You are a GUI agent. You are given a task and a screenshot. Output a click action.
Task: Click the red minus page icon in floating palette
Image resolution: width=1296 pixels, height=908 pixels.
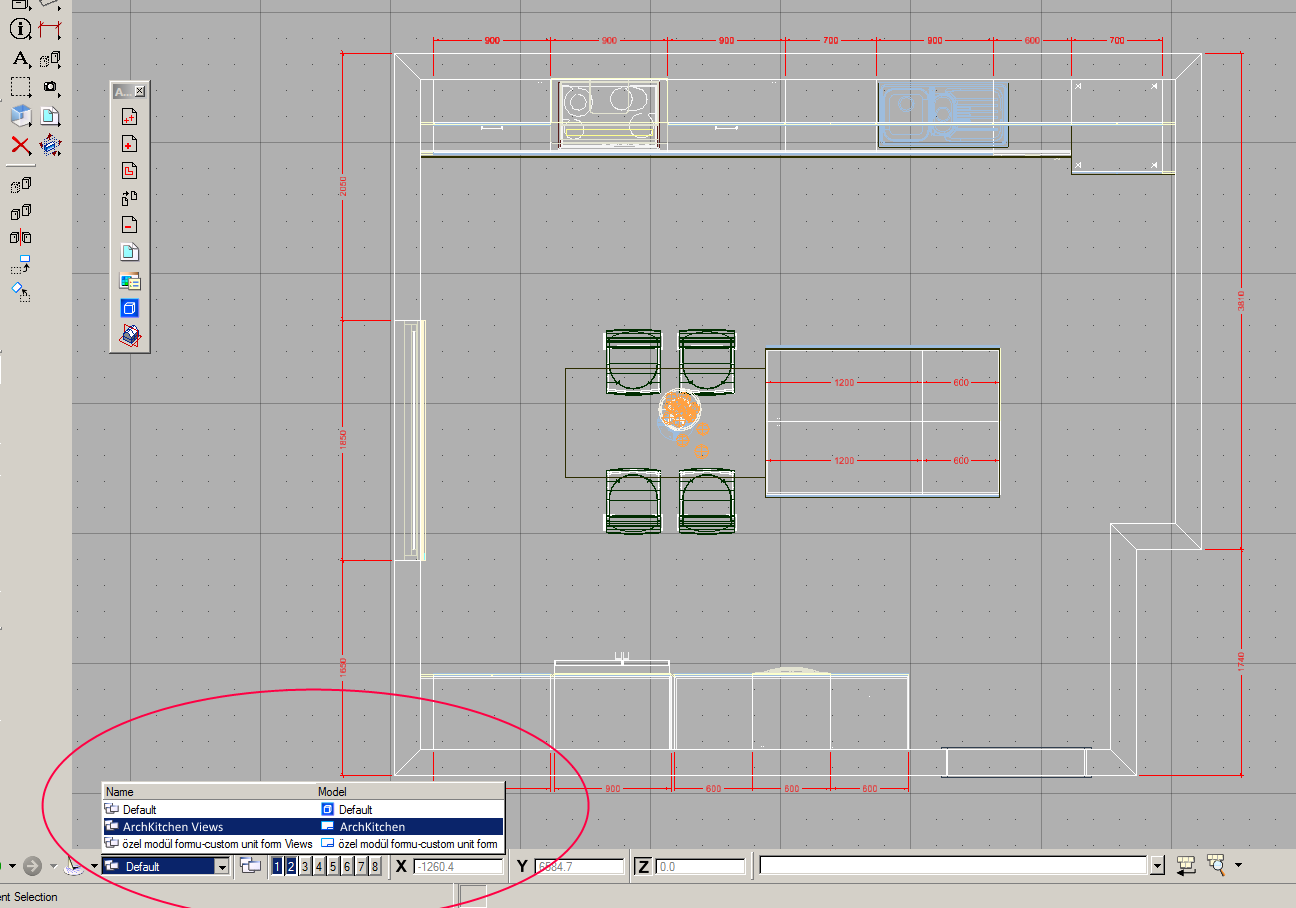129,225
